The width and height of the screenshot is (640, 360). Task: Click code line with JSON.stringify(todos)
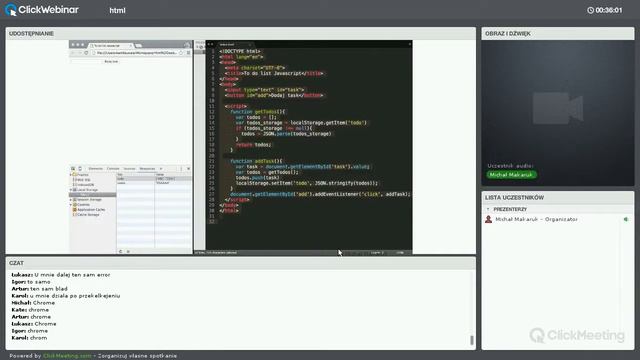(307, 183)
